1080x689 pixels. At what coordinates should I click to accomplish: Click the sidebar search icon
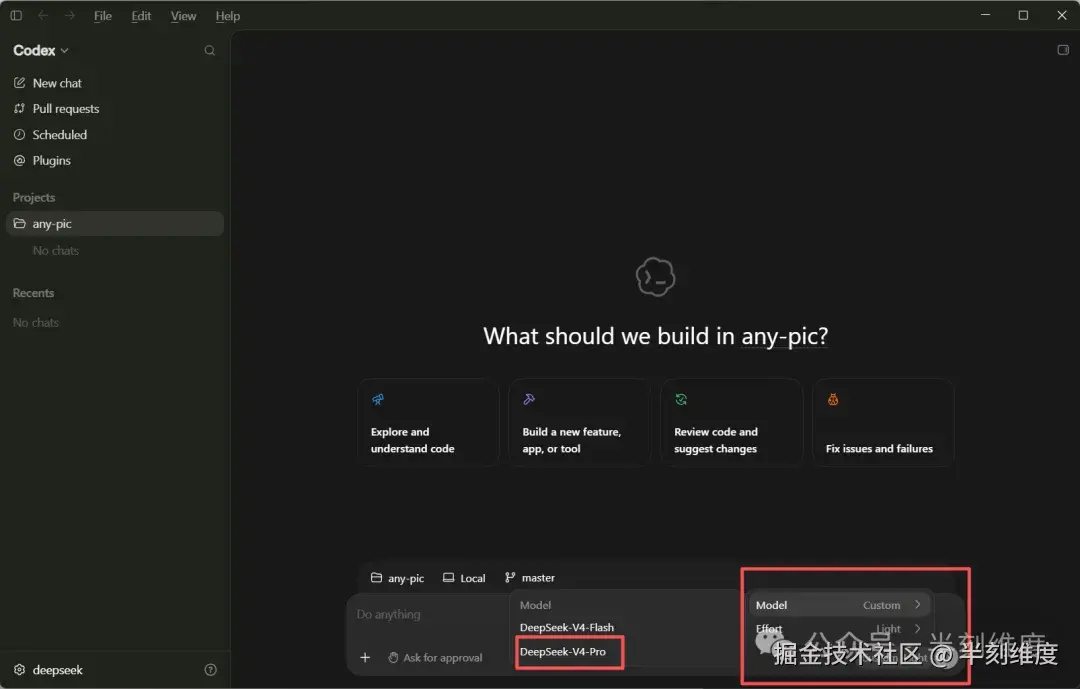(210, 50)
